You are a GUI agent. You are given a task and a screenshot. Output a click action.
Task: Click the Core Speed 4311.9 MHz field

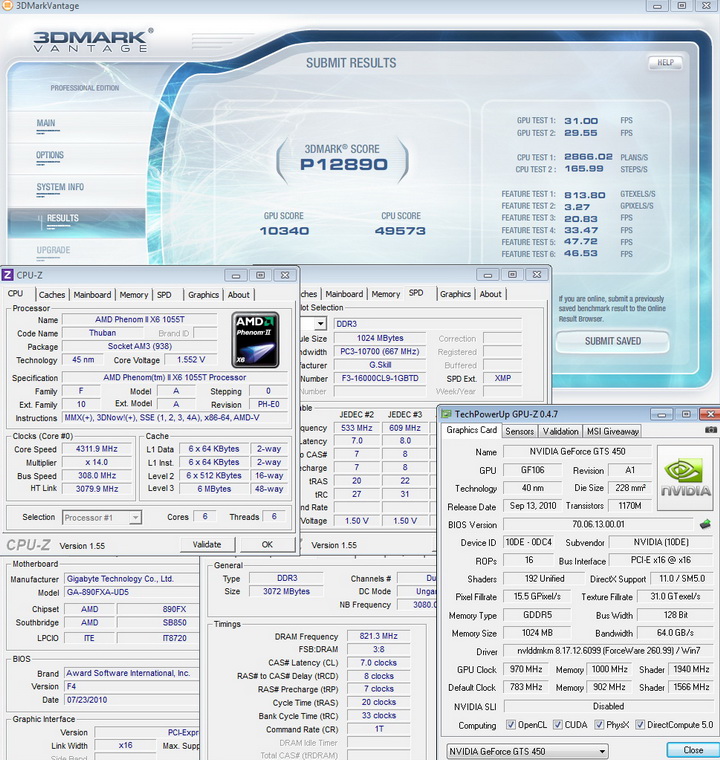tap(97, 449)
